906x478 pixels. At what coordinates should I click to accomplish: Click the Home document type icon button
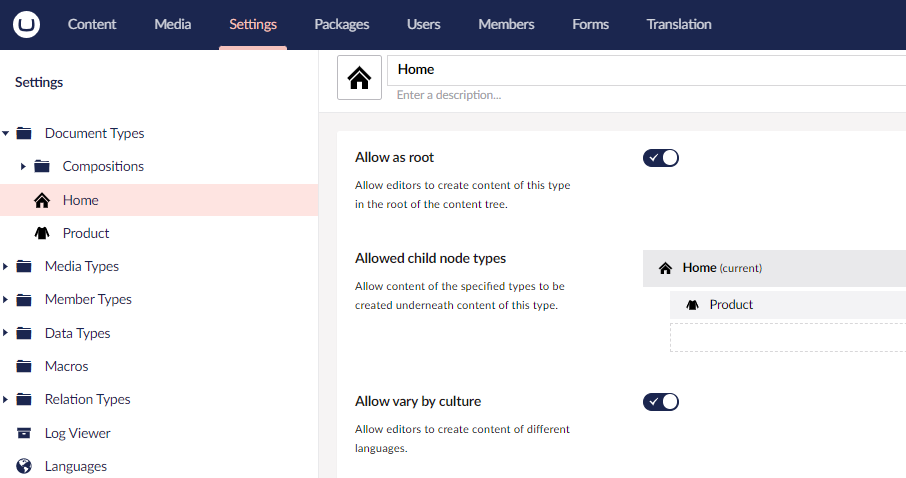pos(359,77)
